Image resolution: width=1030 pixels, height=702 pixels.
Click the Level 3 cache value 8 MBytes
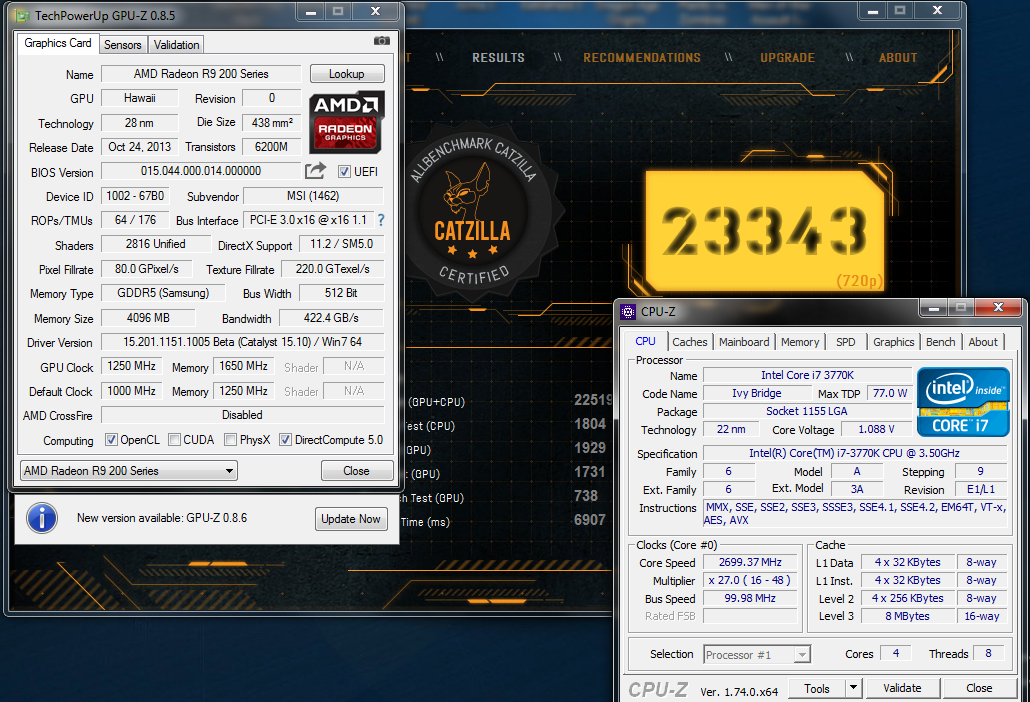coord(907,616)
